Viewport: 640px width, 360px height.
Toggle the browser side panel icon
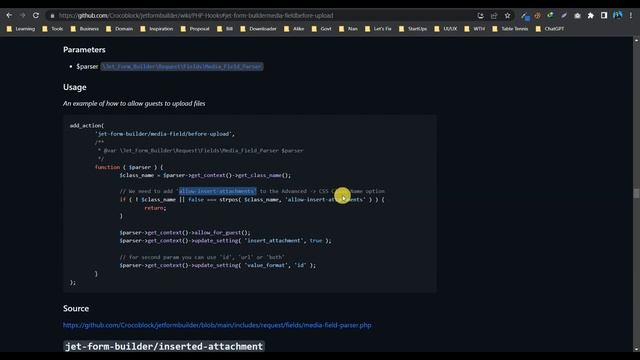pyautogui.click(x=604, y=16)
